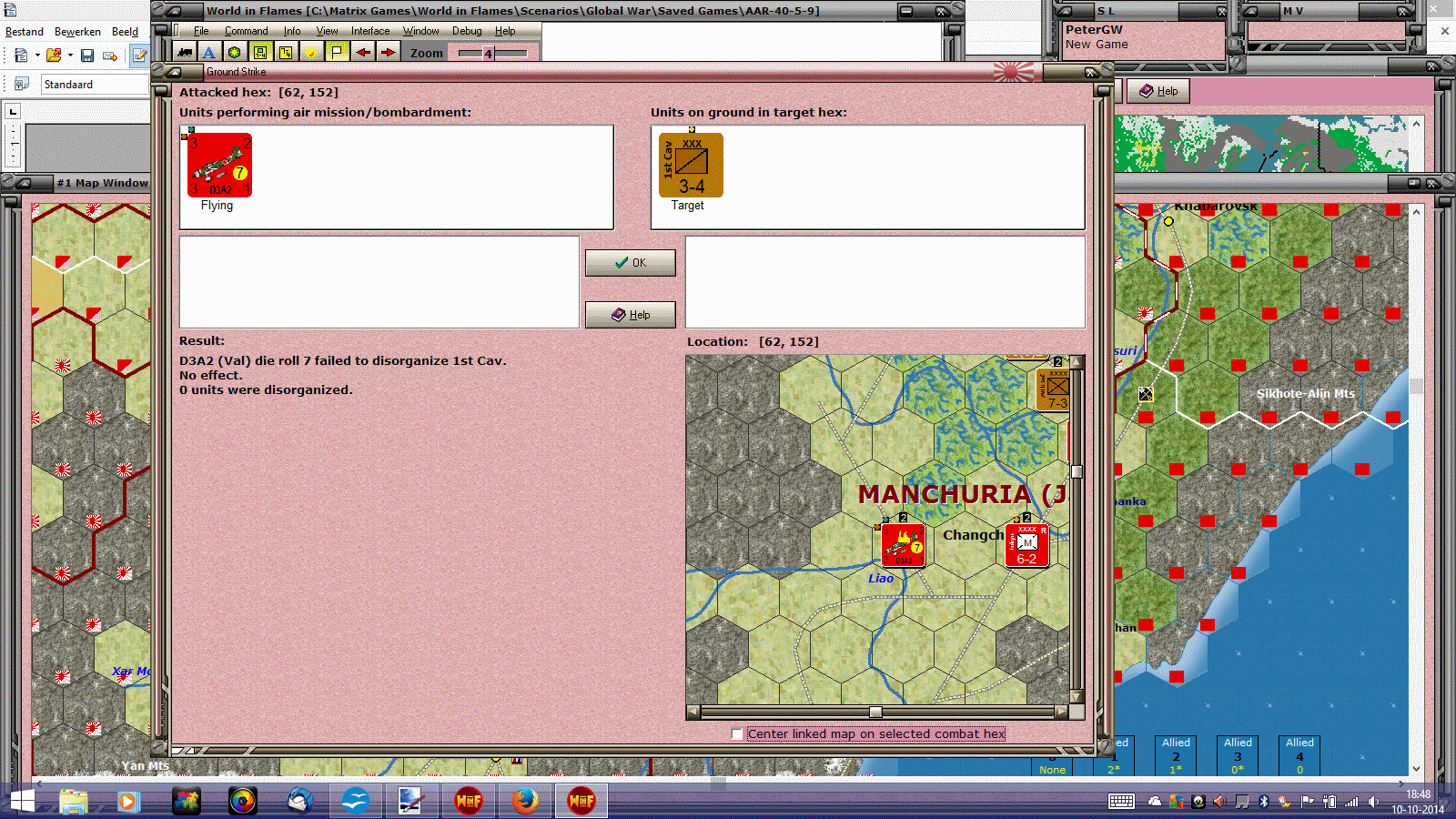Click the send mail envelope icon

tap(110, 56)
